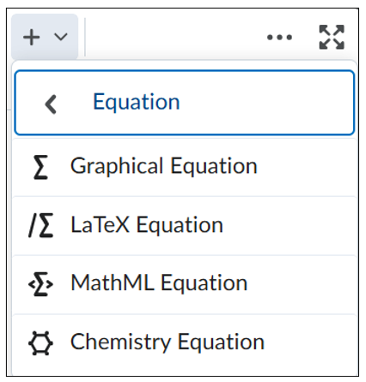Click the Equation submenu header label
The width and height of the screenshot is (366, 382).
[x=136, y=102]
